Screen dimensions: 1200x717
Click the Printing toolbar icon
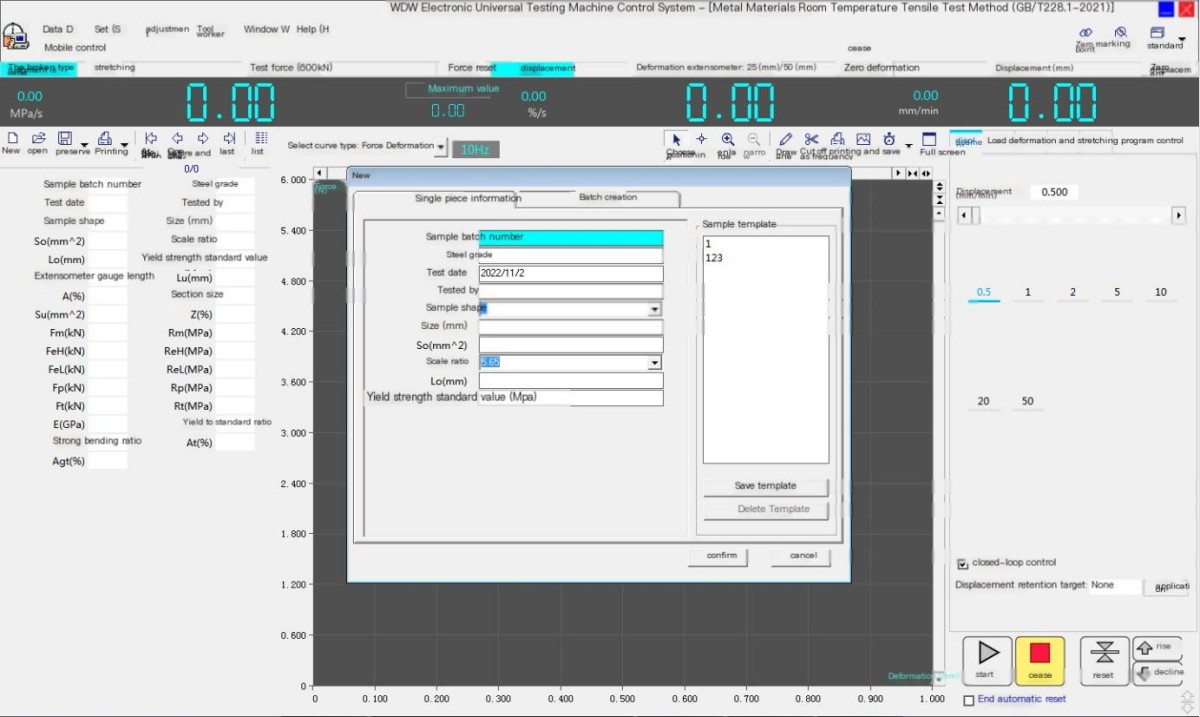[x=106, y=139]
